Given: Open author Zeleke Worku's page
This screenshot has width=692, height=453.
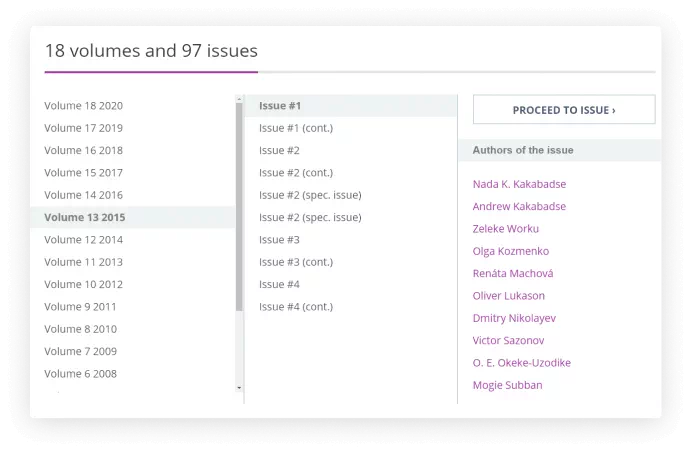Looking at the screenshot, I should pyautogui.click(x=506, y=229).
